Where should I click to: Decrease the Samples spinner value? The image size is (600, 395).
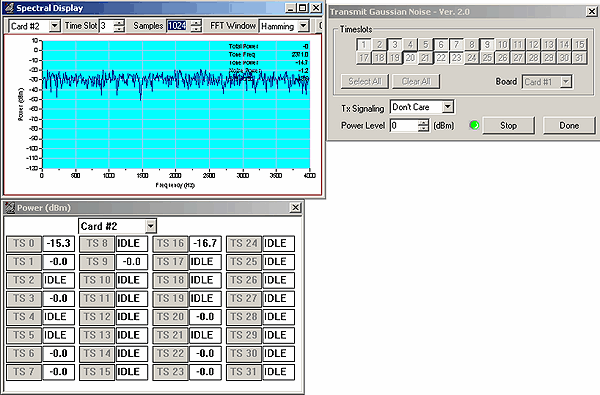point(196,29)
